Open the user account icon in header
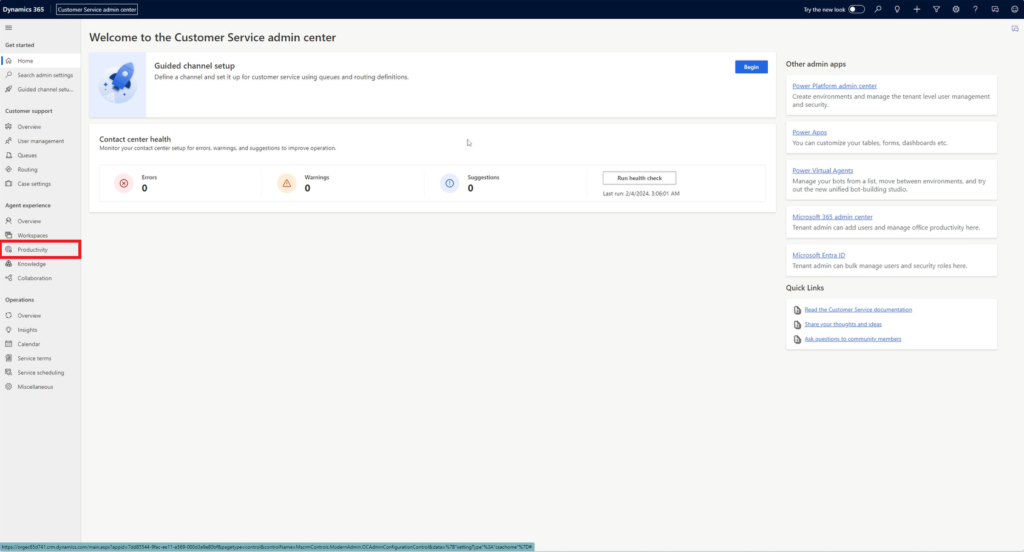The height and width of the screenshot is (552, 1024). coord(1014,9)
